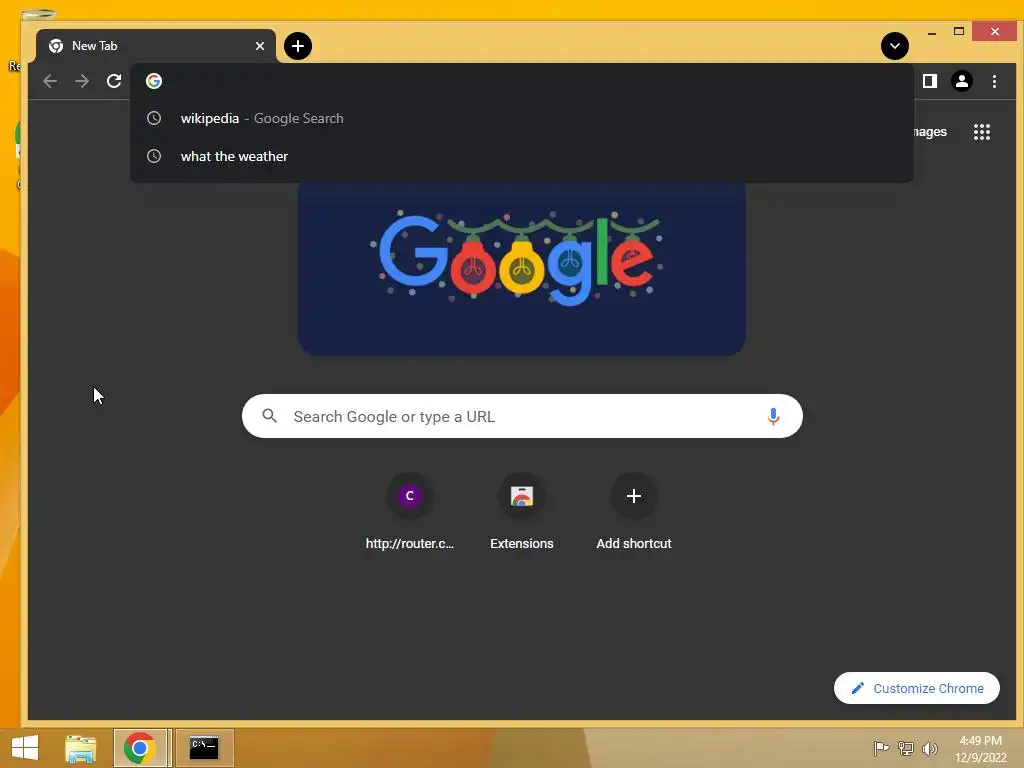Click the taskbar clock showing 4:49 PM
The height and width of the screenshot is (768, 1024).
pos(980,749)
